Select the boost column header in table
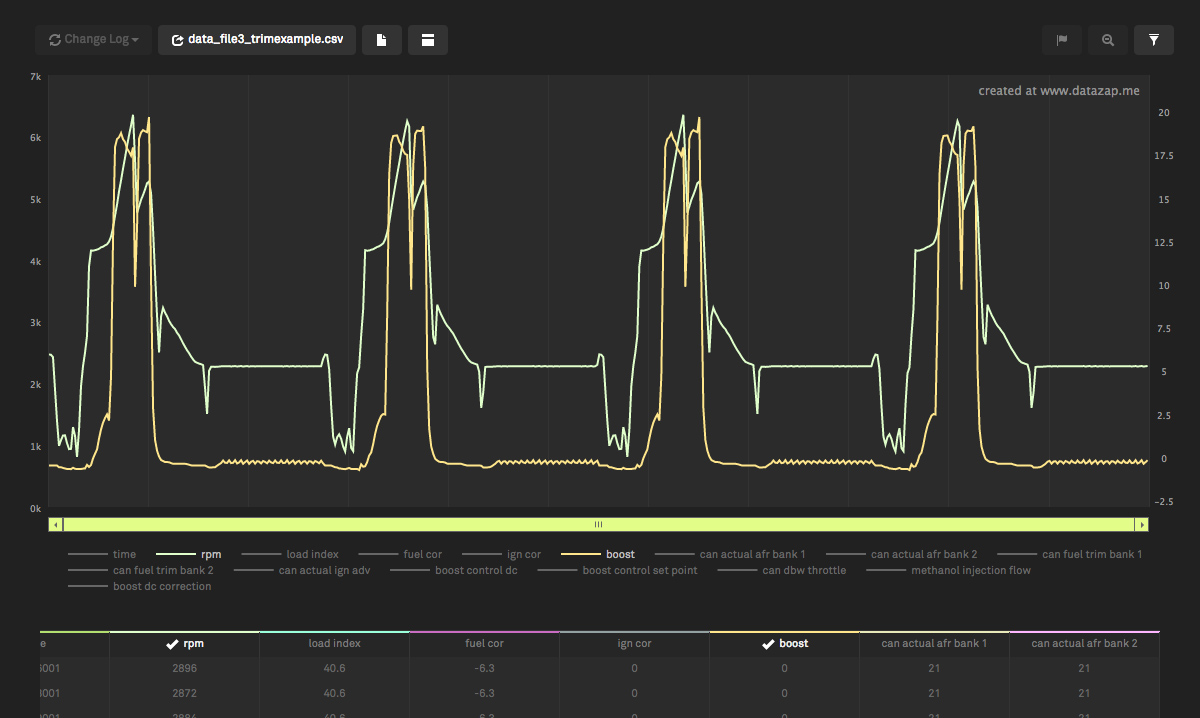 (784, 644)
